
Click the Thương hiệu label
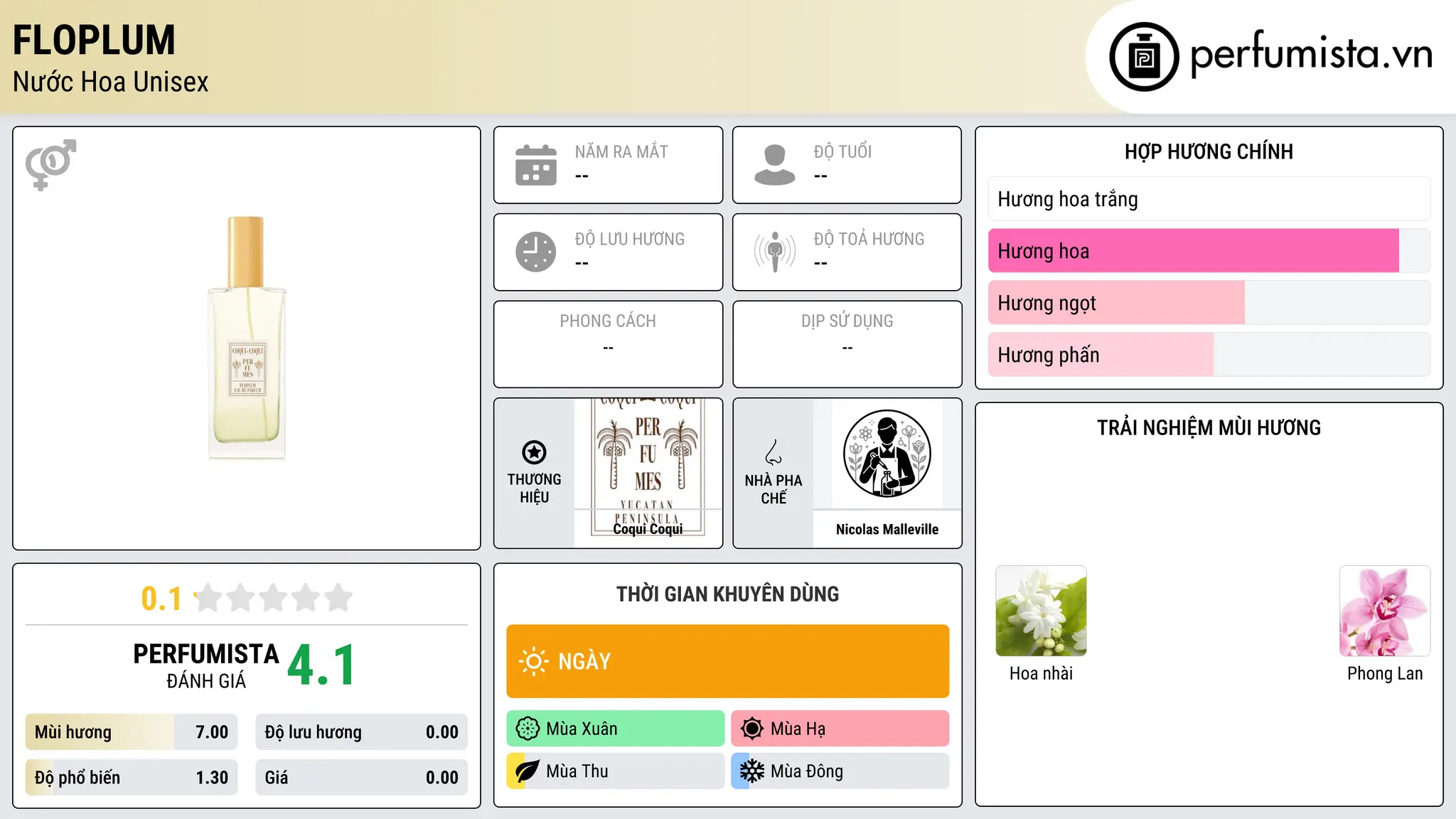[x=534, y=488]
